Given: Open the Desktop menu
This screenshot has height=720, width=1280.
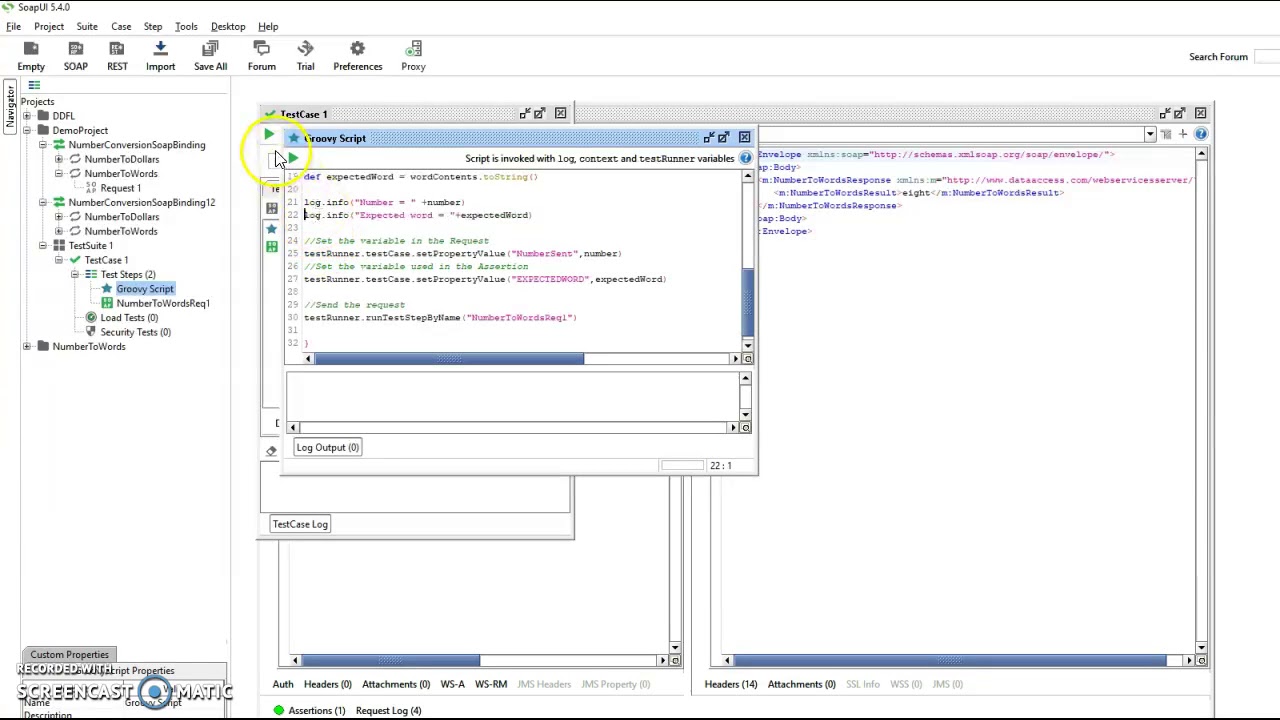Looking at the screenshot, I should point(228,26).
